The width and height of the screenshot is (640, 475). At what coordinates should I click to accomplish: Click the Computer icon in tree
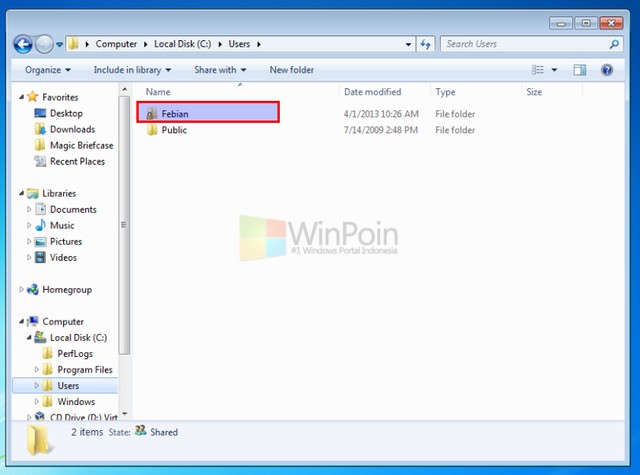coord(33,322)
